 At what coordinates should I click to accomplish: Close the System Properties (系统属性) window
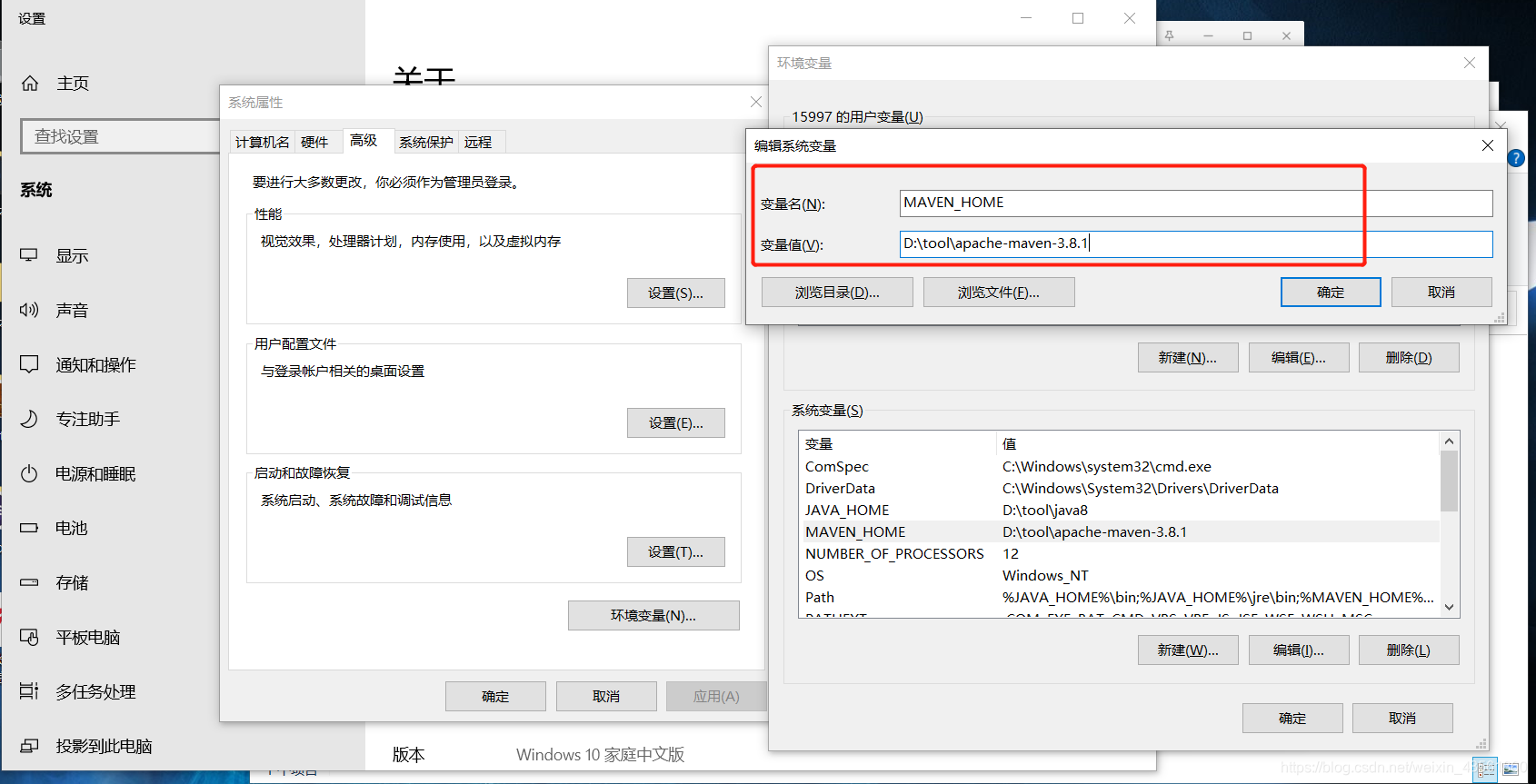tap(756, 102)
